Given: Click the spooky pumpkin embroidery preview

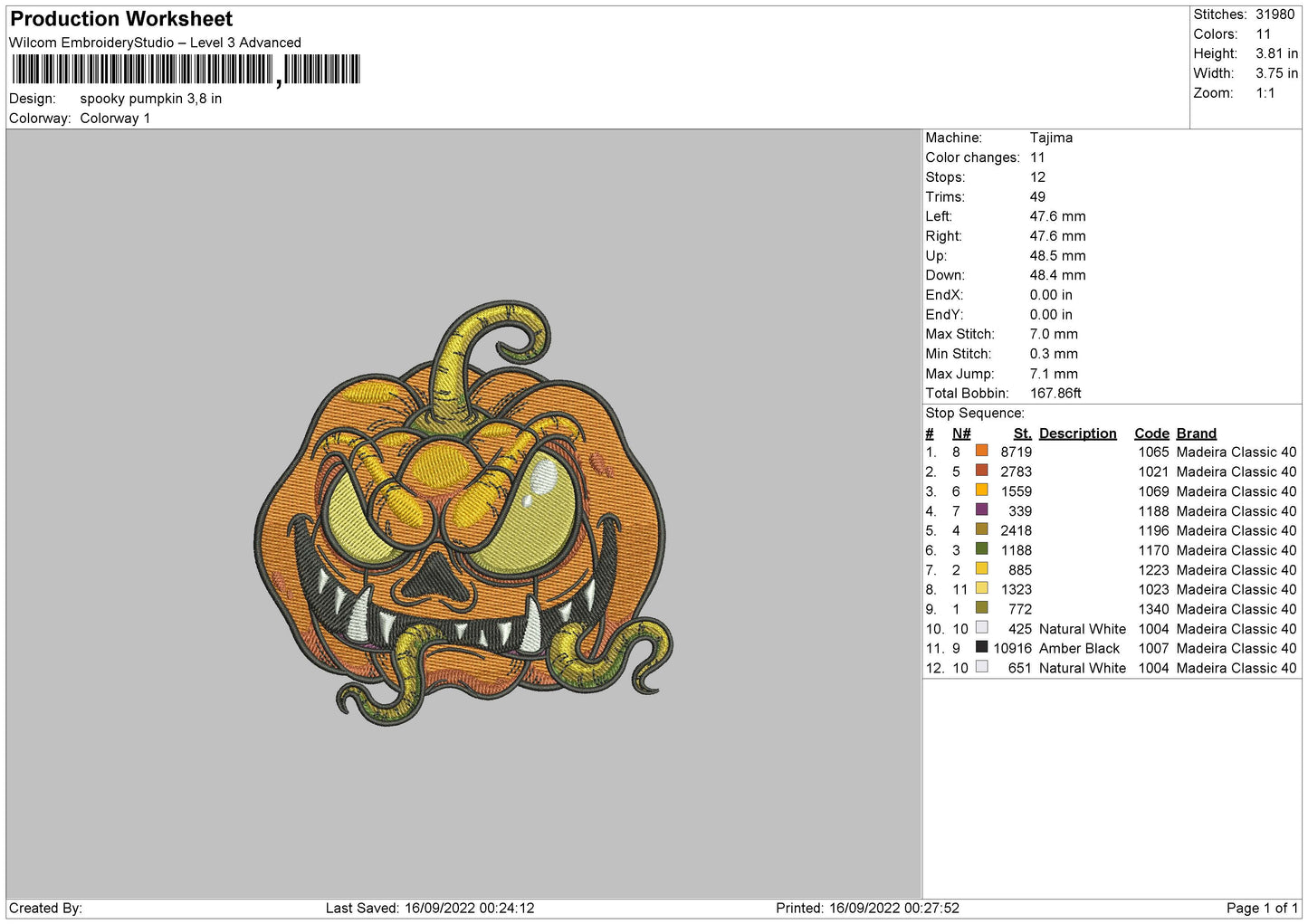Looking at the screenshot, I should pos(463,513).
